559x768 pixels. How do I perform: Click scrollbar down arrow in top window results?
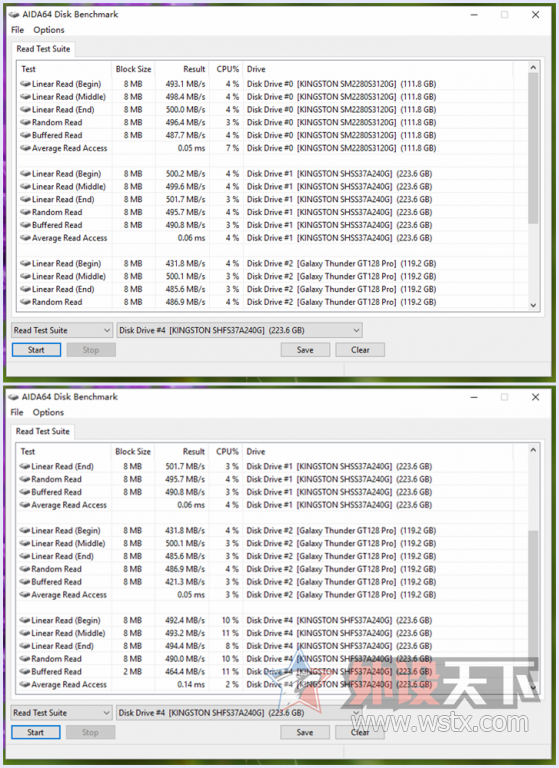[x=534, y=305]
